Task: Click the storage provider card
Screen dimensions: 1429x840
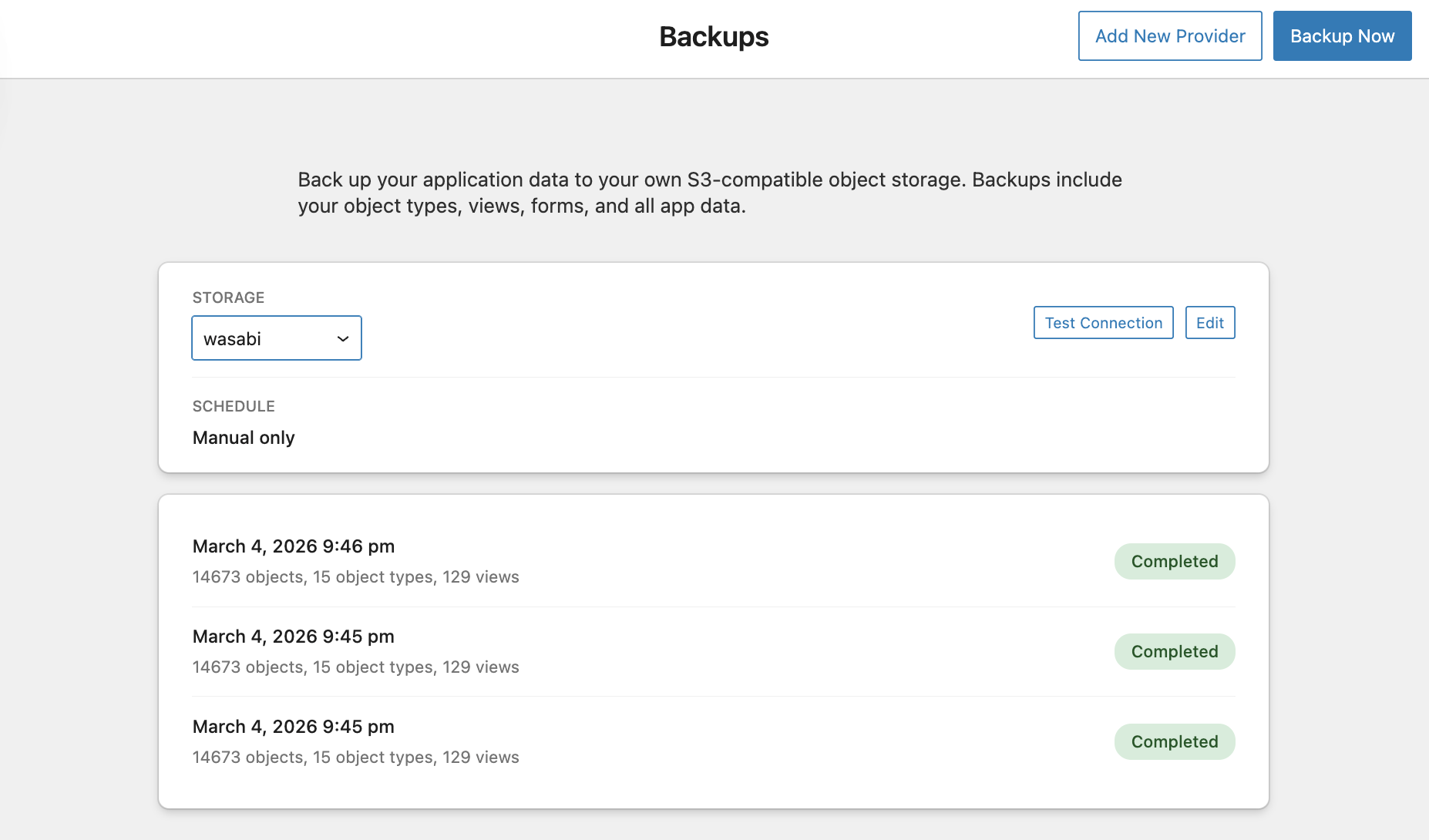Action: click(713, 368)
